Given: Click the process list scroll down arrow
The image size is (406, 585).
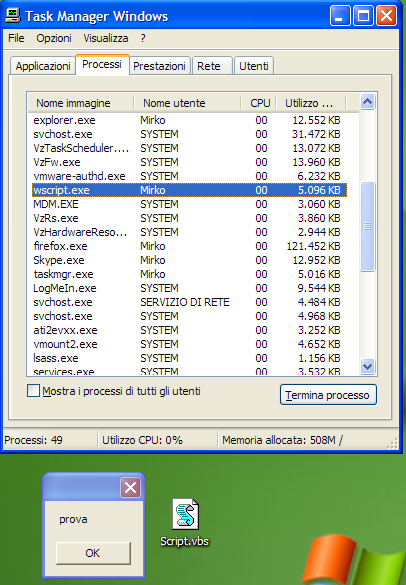Looking at the screenshot, I should 368,366.
